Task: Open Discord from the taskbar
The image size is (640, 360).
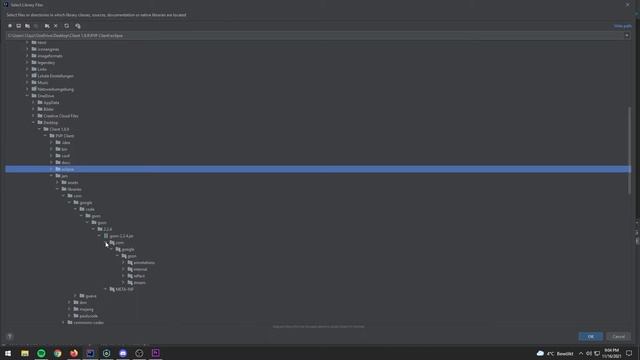Action: pos(123,353)
